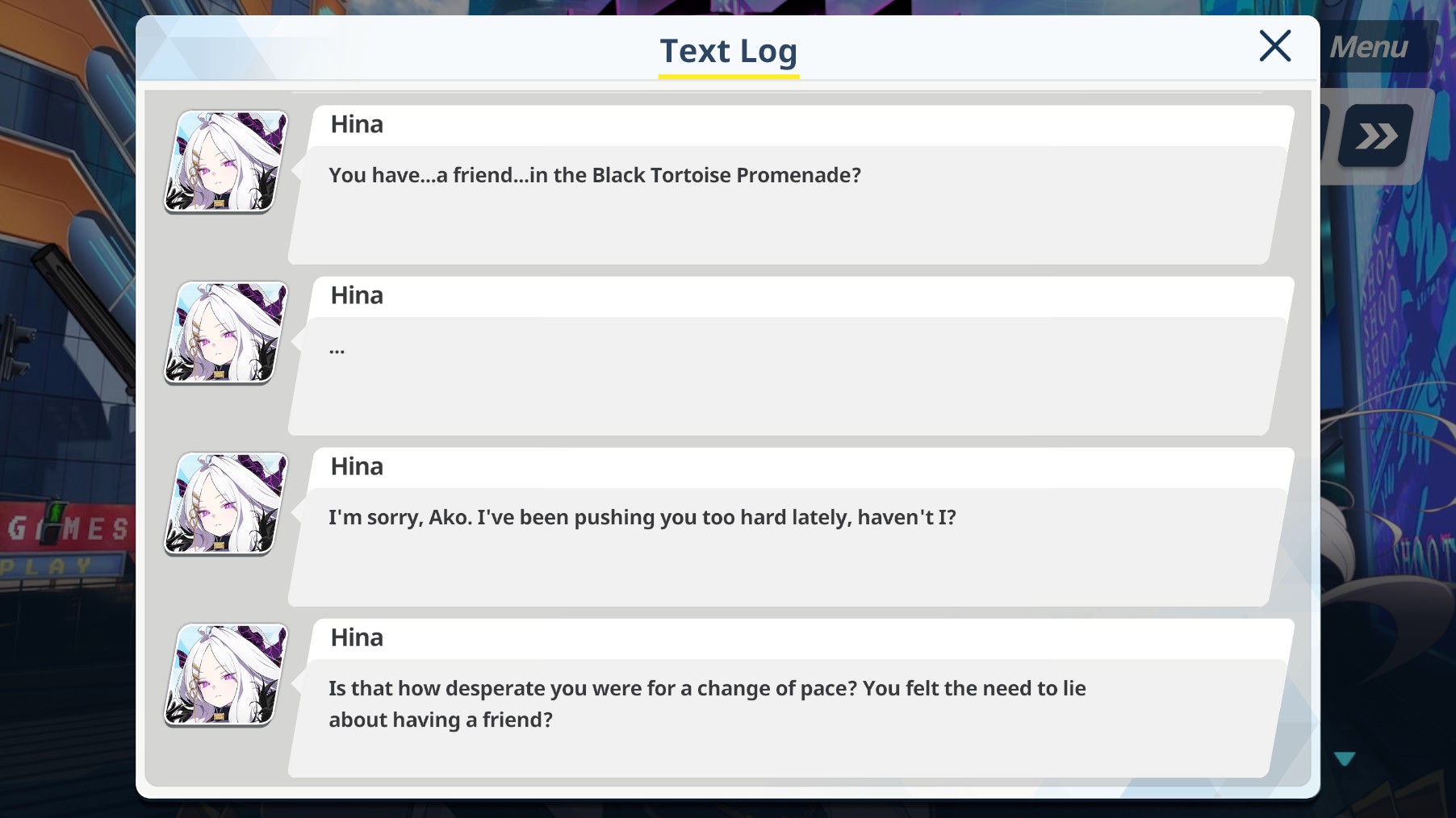Click Hina's portrait beside Black Tortoise line
1456x818 pixels.
pyautogui.click(x=226, y=161)
